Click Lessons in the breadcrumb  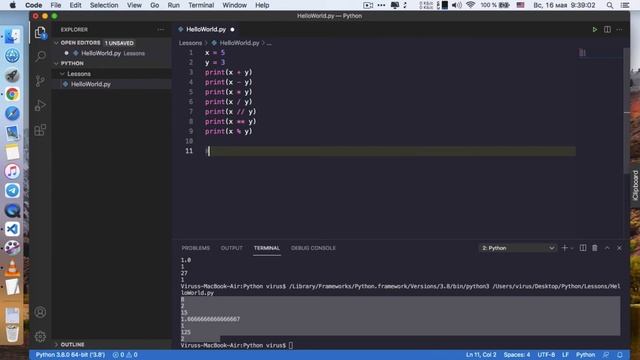click(190, 43)
